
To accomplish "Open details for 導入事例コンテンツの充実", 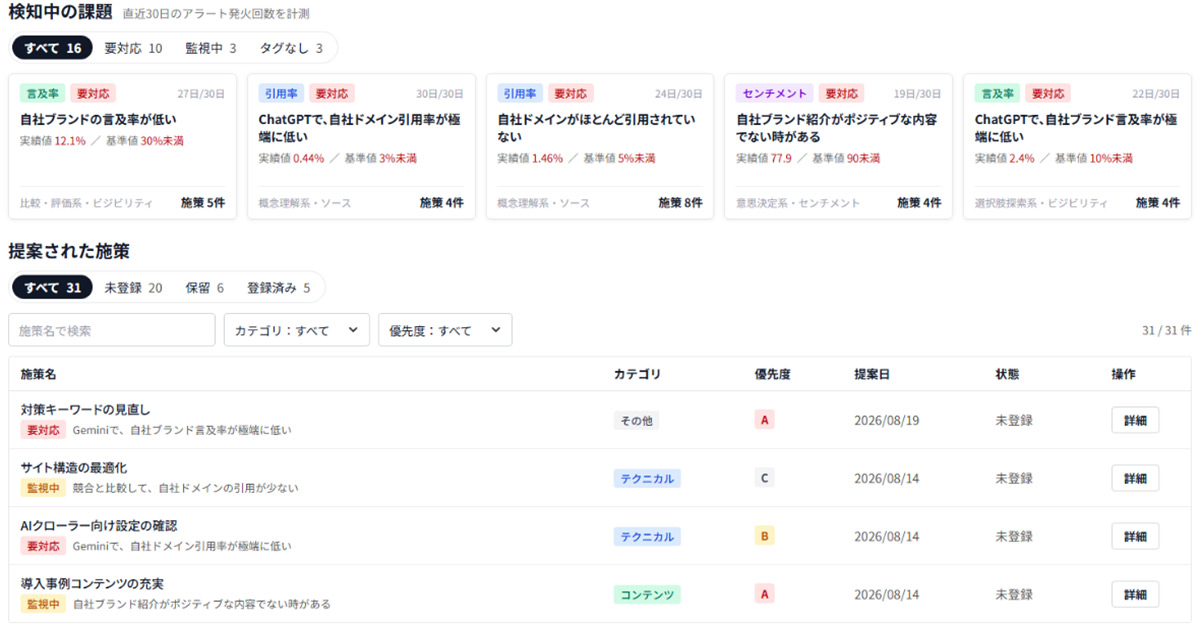I will (1135, 594).
